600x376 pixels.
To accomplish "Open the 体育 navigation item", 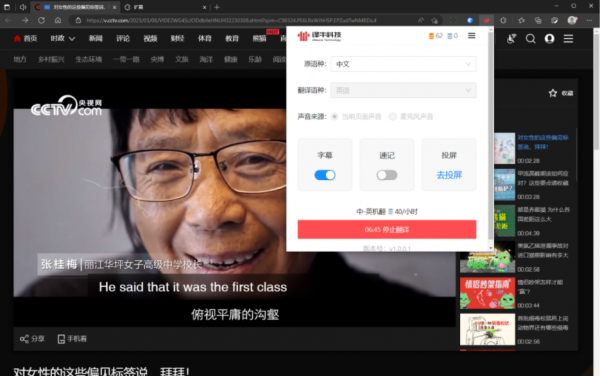I will [x=205, y=38].
